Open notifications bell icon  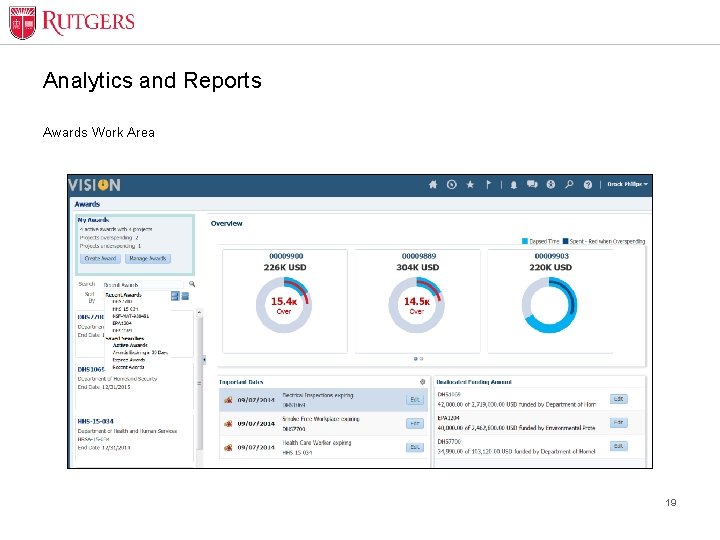click(513, 185)
